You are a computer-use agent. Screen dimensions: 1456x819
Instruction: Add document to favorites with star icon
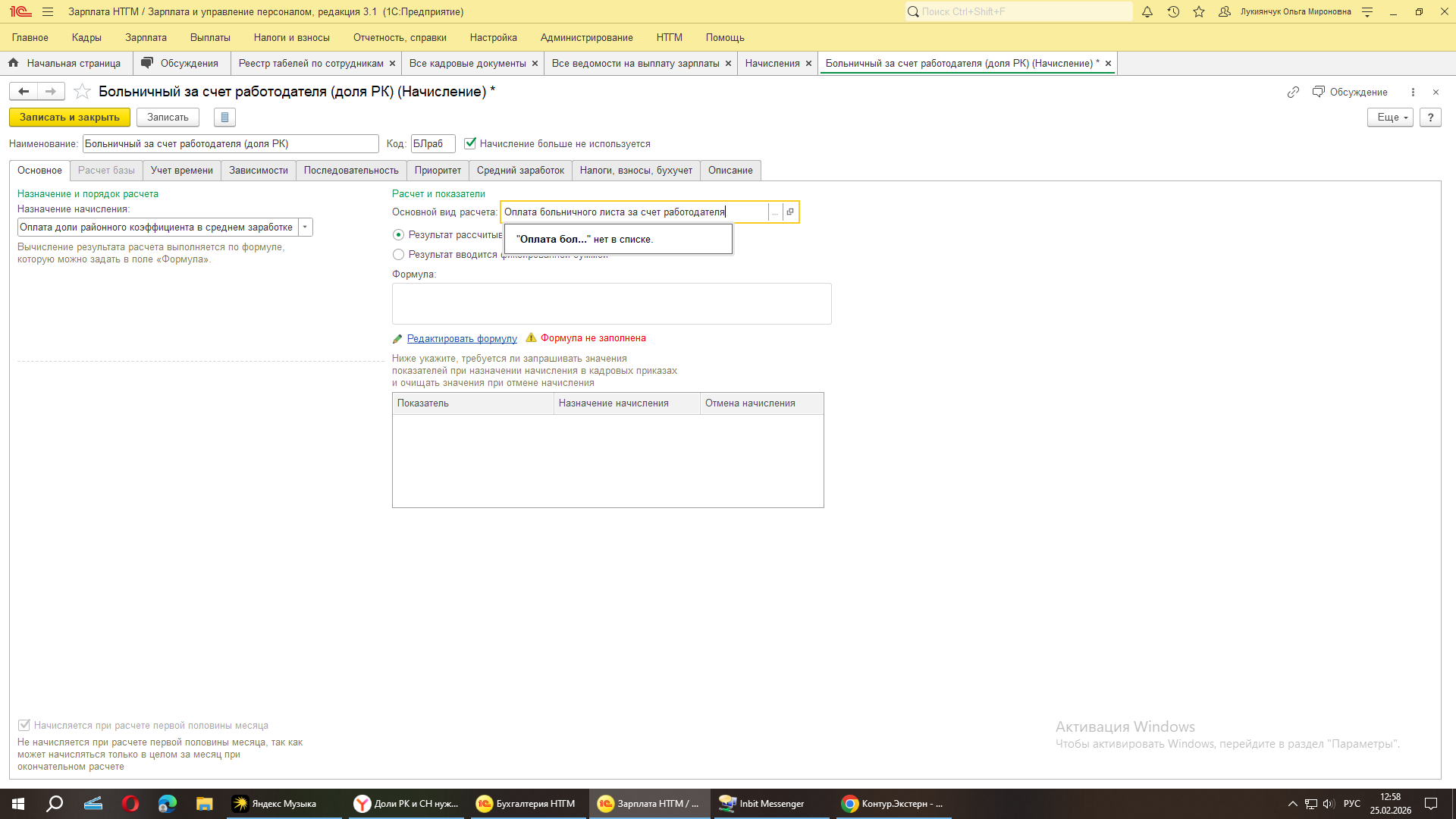coord(82,92)
